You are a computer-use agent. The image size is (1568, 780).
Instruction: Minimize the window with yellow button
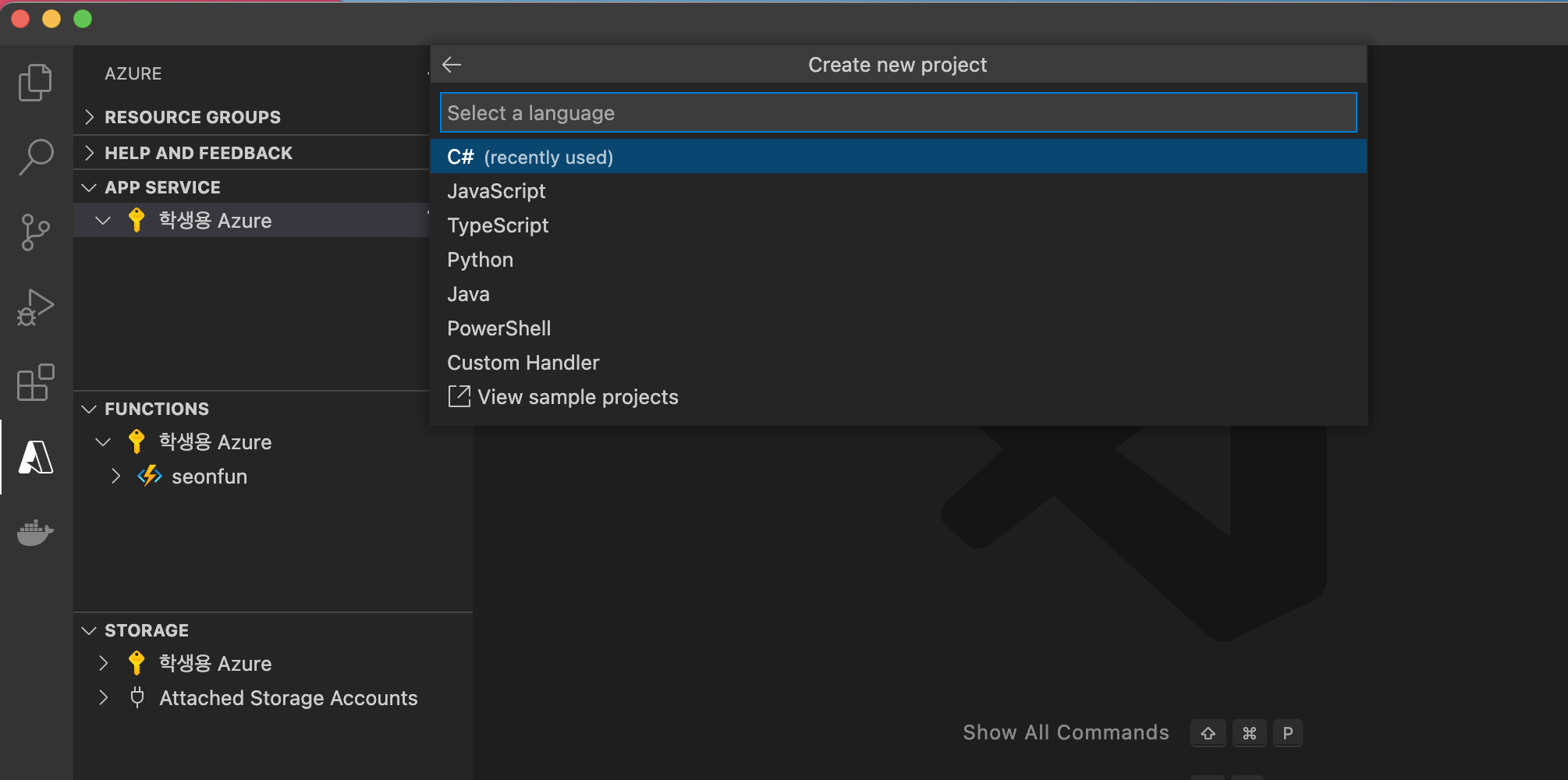(51, 19)
